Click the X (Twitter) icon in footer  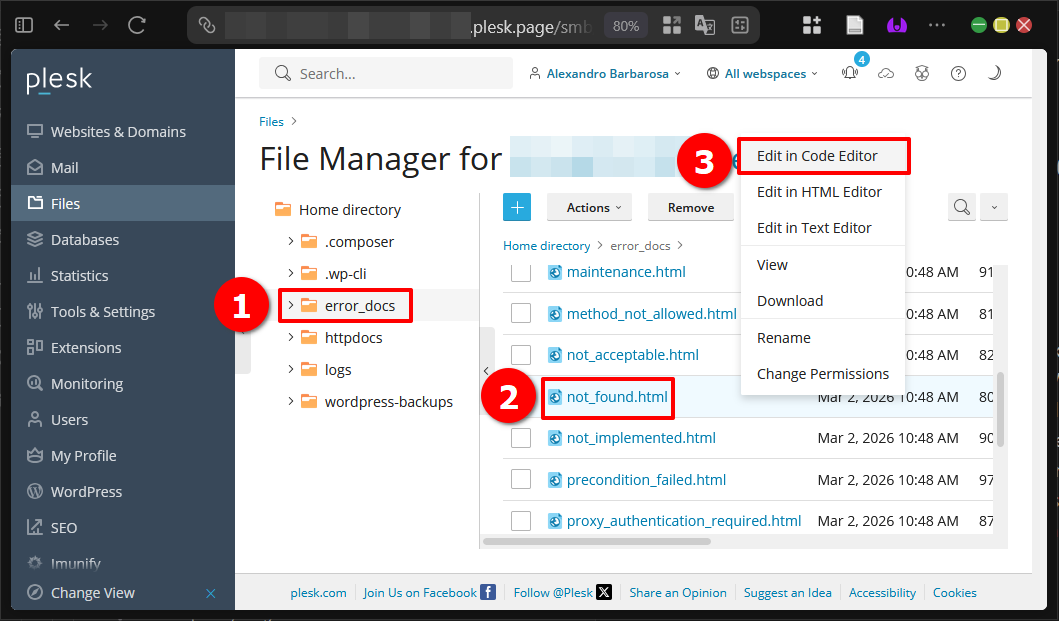pos(604,592)
